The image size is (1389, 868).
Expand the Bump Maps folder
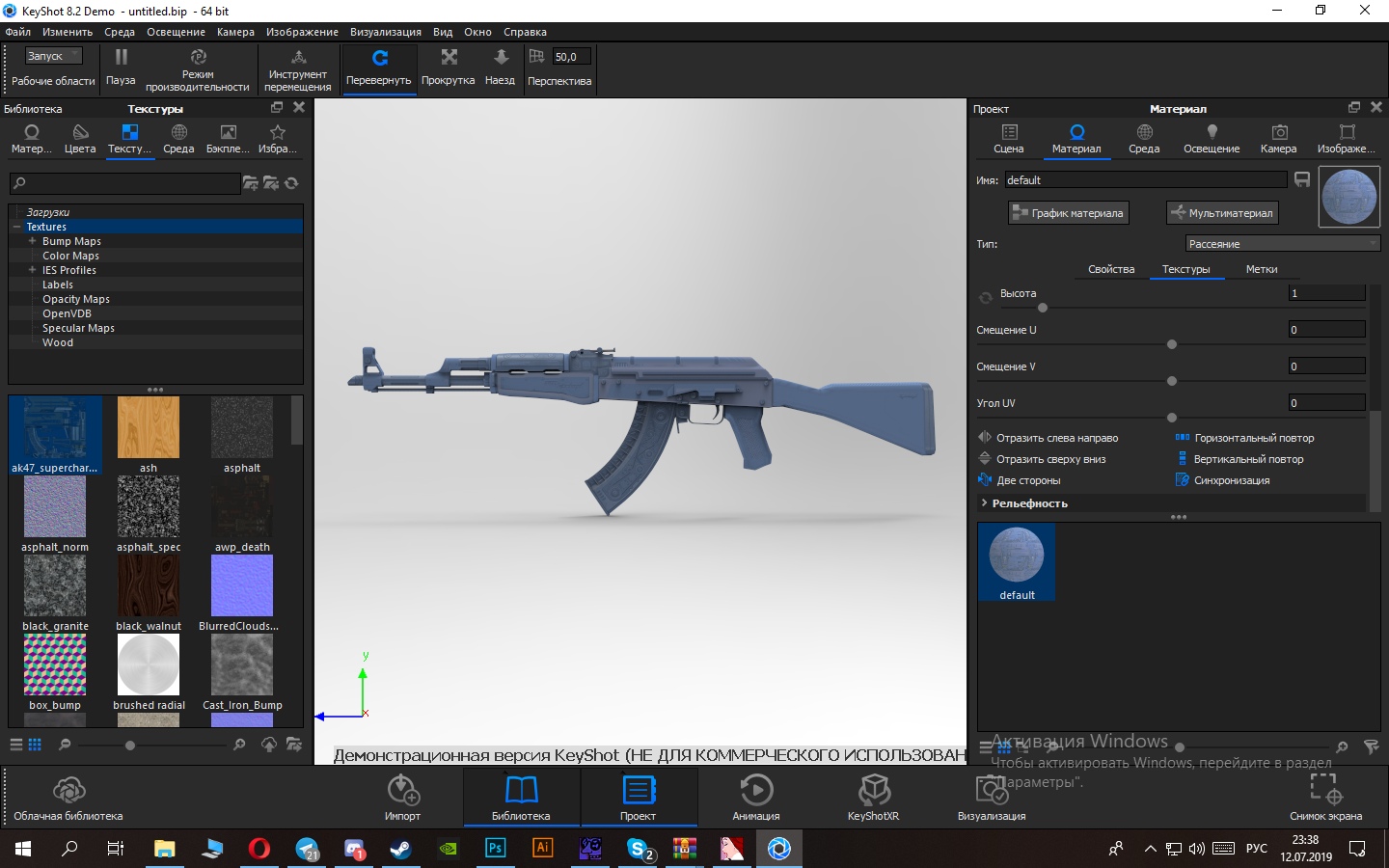[x=32, y=241]
